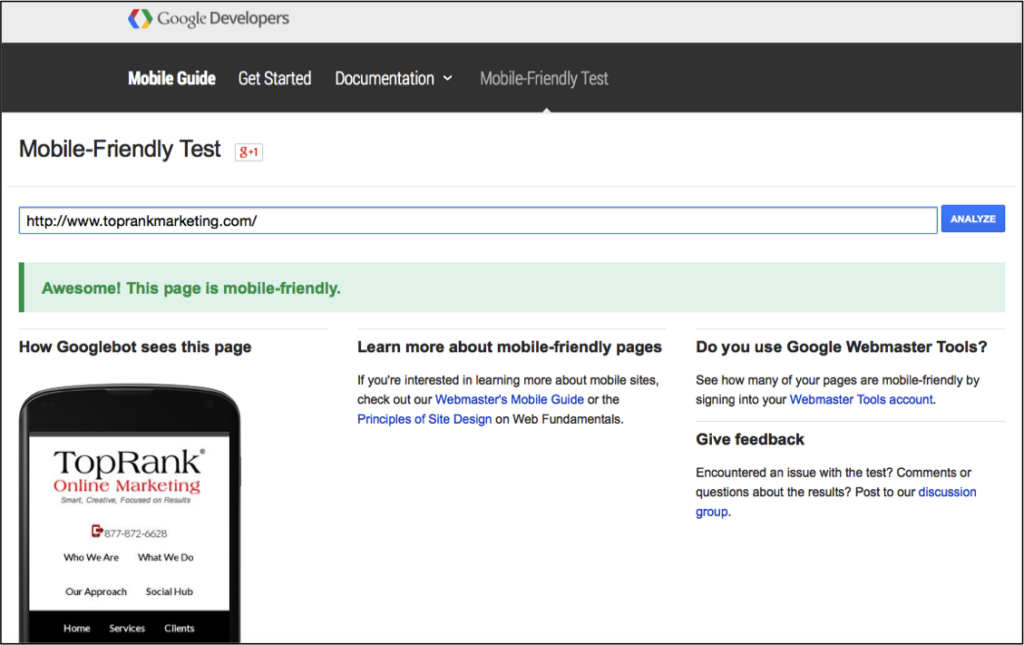Open Webmaster Tools account link
Screen dimensions: 1024x645
click(x=861, y=400)
